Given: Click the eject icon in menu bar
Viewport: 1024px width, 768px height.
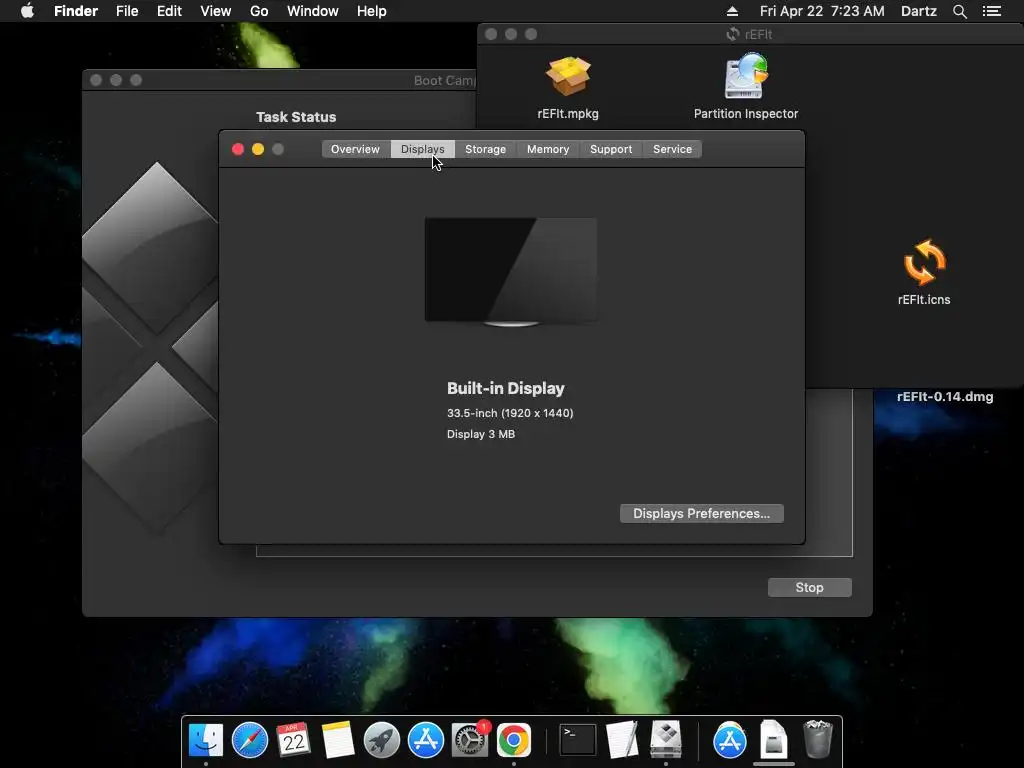Looking at the screenshot, I should point(732,11).
